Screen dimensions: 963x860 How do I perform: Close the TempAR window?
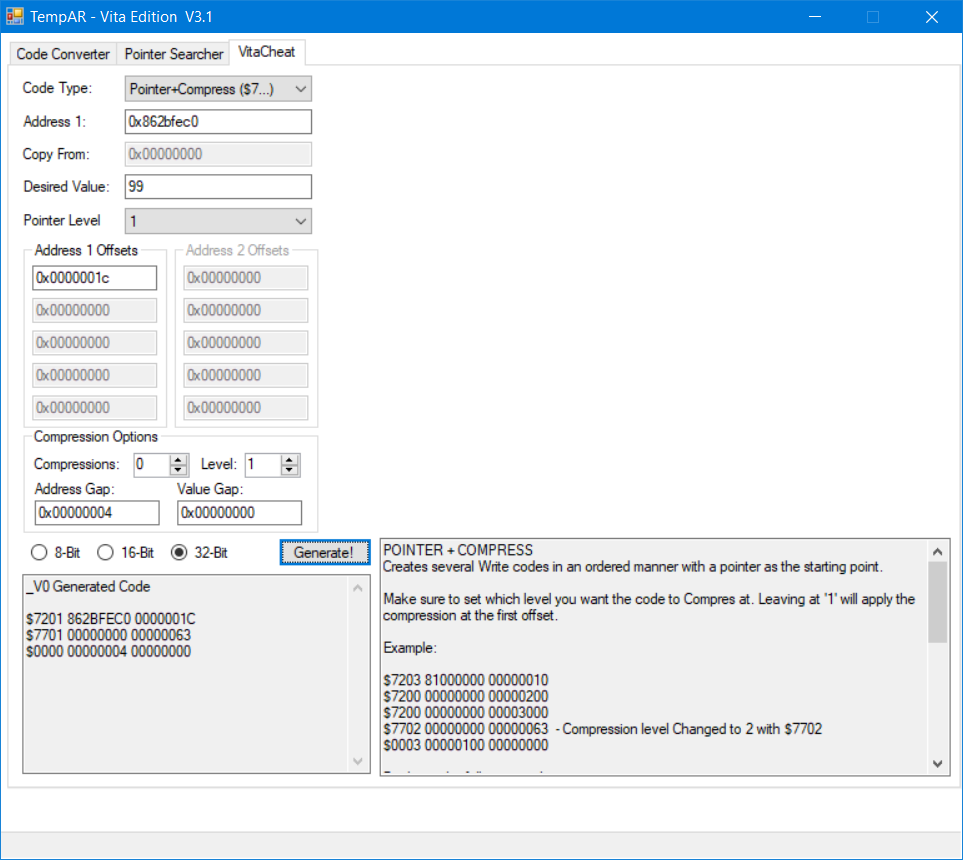pyautogui.click(x=932, y=17)
